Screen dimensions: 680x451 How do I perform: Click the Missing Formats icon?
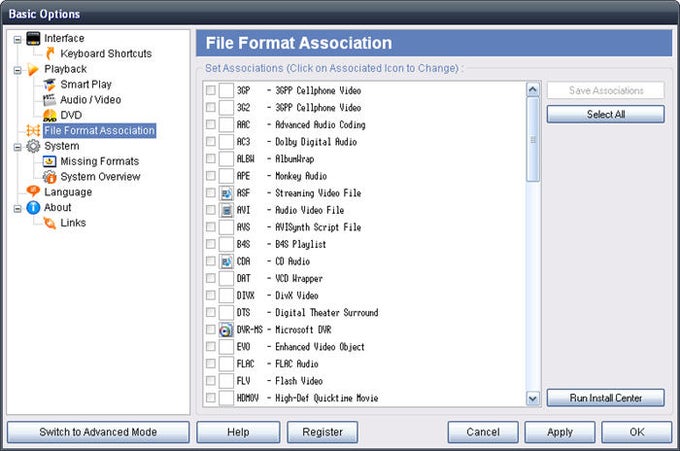click(x=50, y=161)
